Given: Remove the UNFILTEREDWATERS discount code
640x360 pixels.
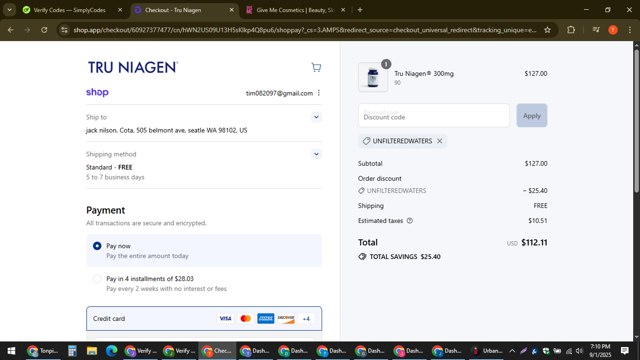Looking at the screenshot, I should pos(440,141).
